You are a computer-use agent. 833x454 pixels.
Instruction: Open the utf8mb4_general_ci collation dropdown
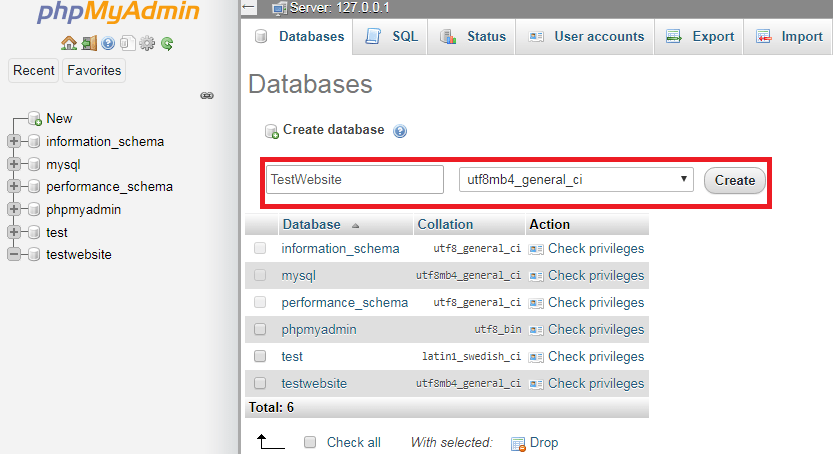tap(576, 179)
